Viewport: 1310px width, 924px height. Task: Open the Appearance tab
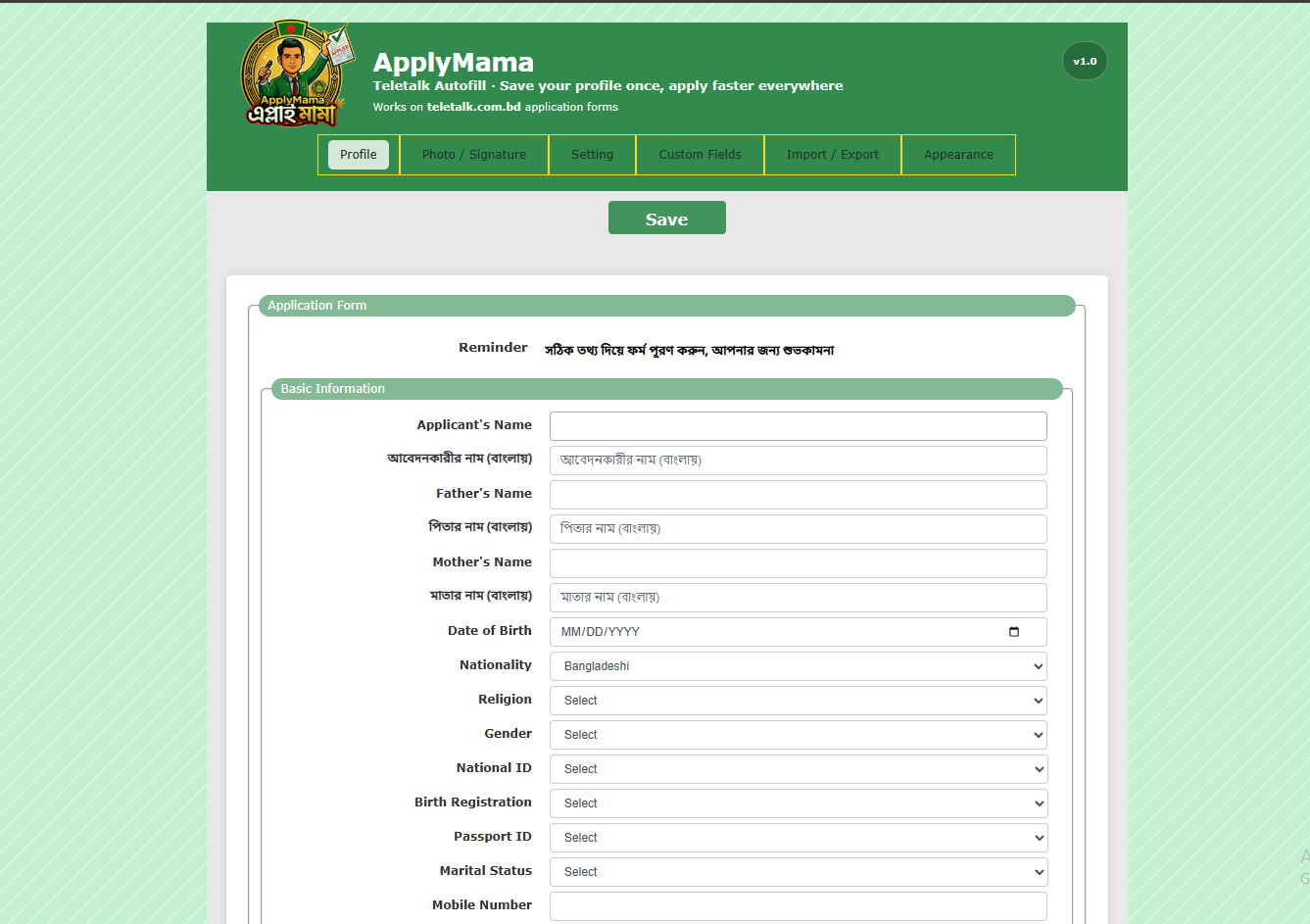(958, 155)
